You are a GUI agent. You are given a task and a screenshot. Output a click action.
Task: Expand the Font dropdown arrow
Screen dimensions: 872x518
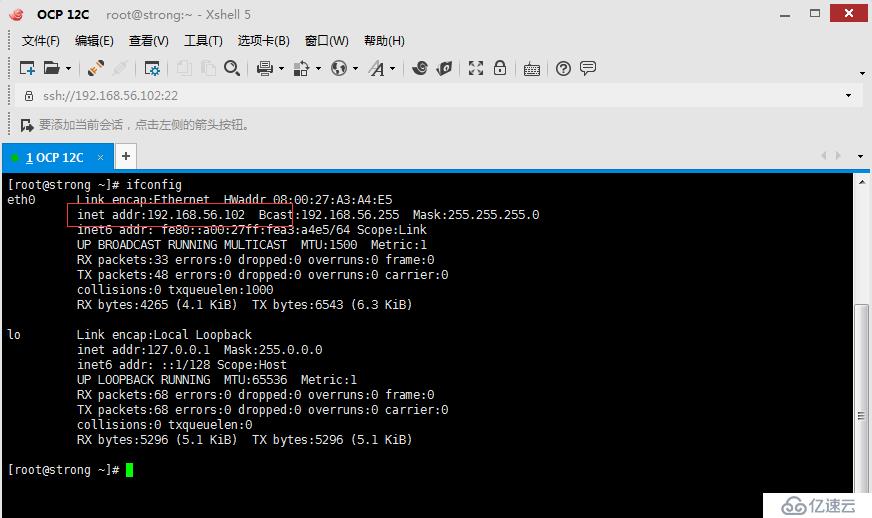(393, 68)
